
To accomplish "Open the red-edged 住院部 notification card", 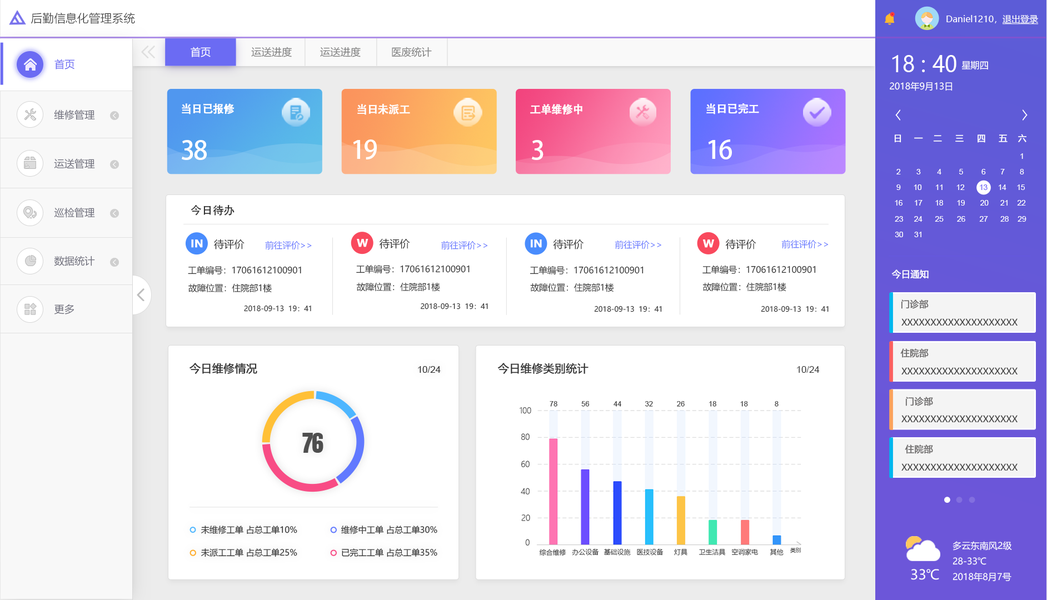I will [962, 361].
